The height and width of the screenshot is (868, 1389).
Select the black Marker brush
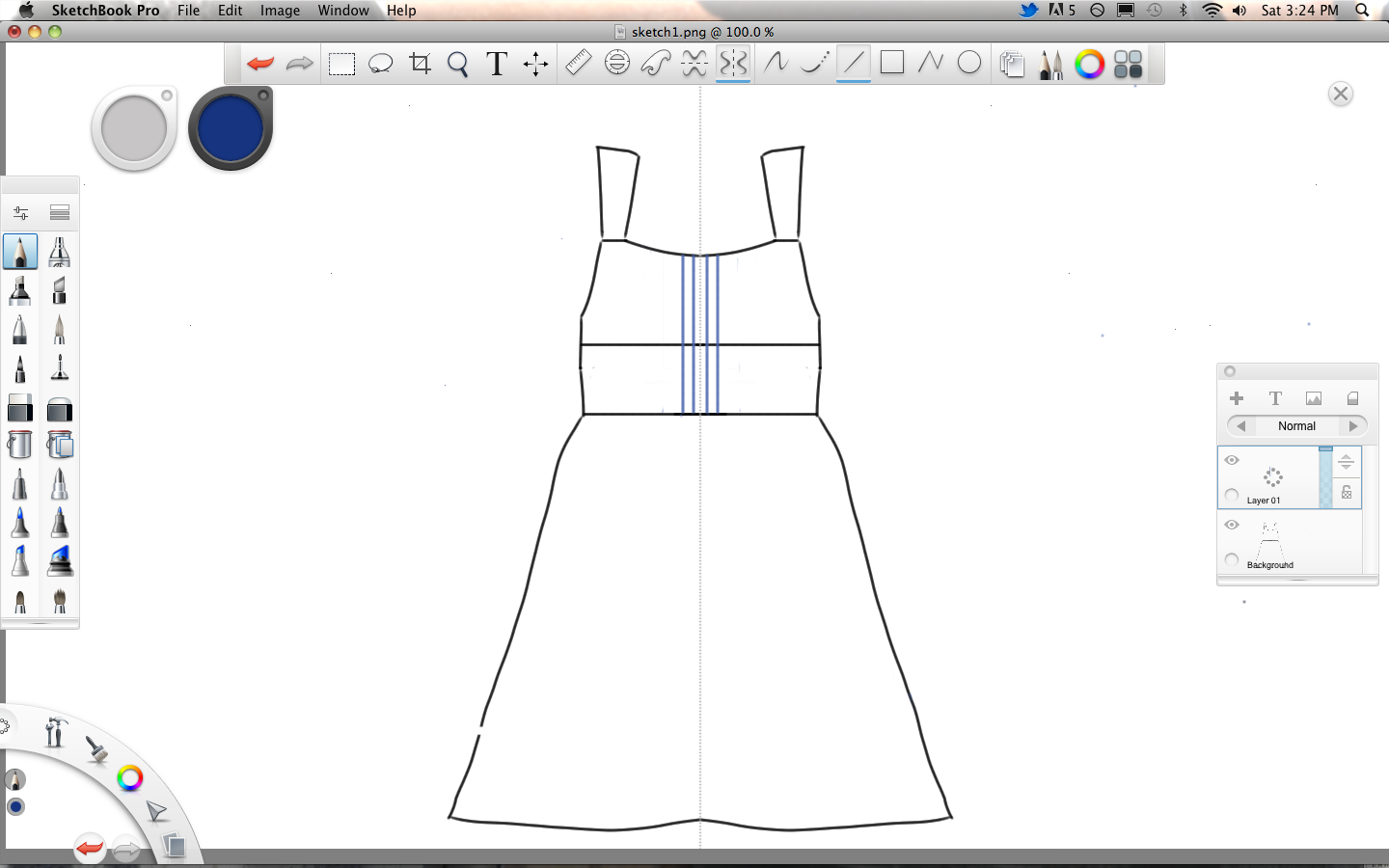[20, 290]
